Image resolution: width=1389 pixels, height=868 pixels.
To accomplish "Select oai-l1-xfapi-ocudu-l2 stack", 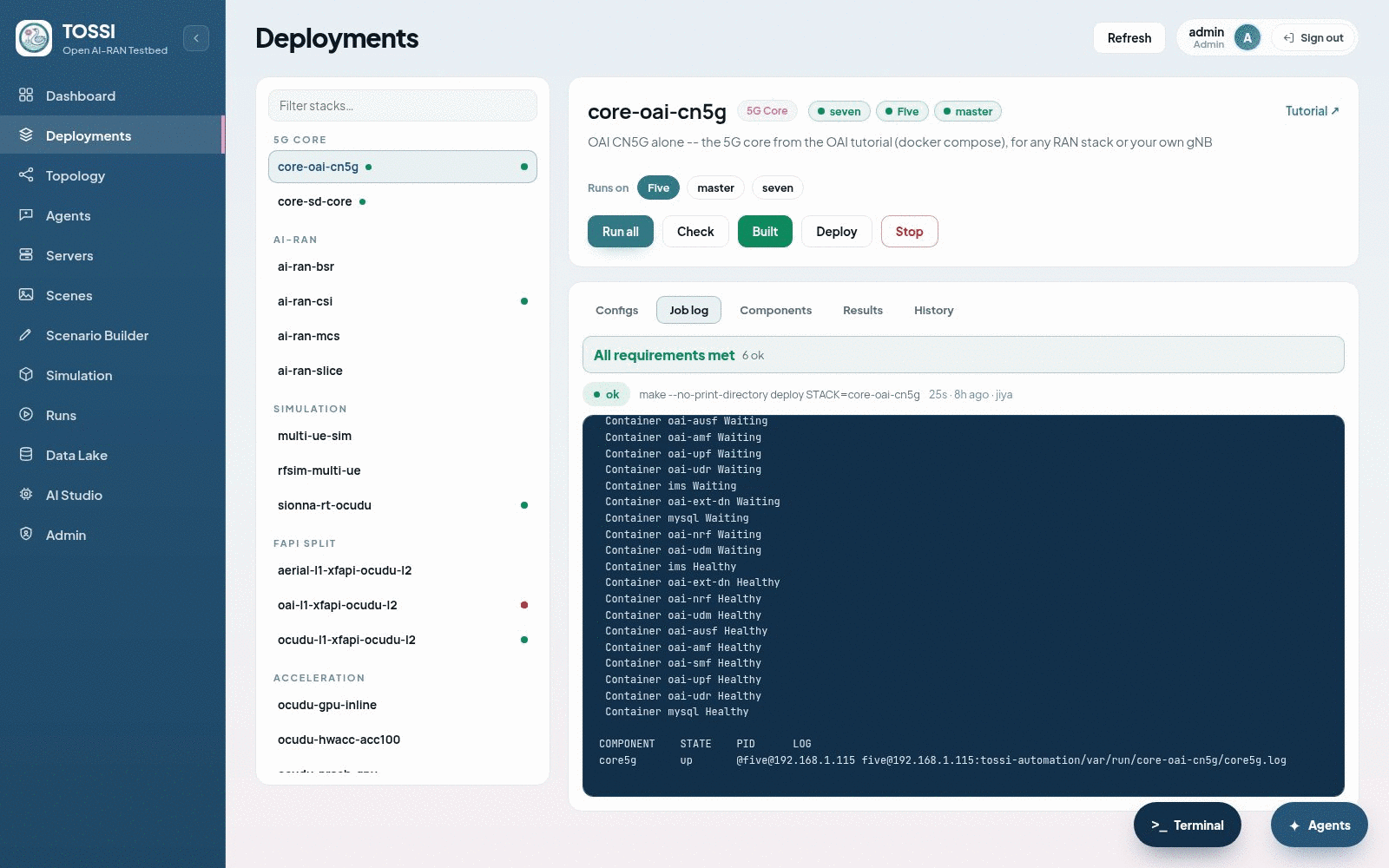I will point(403,605).
